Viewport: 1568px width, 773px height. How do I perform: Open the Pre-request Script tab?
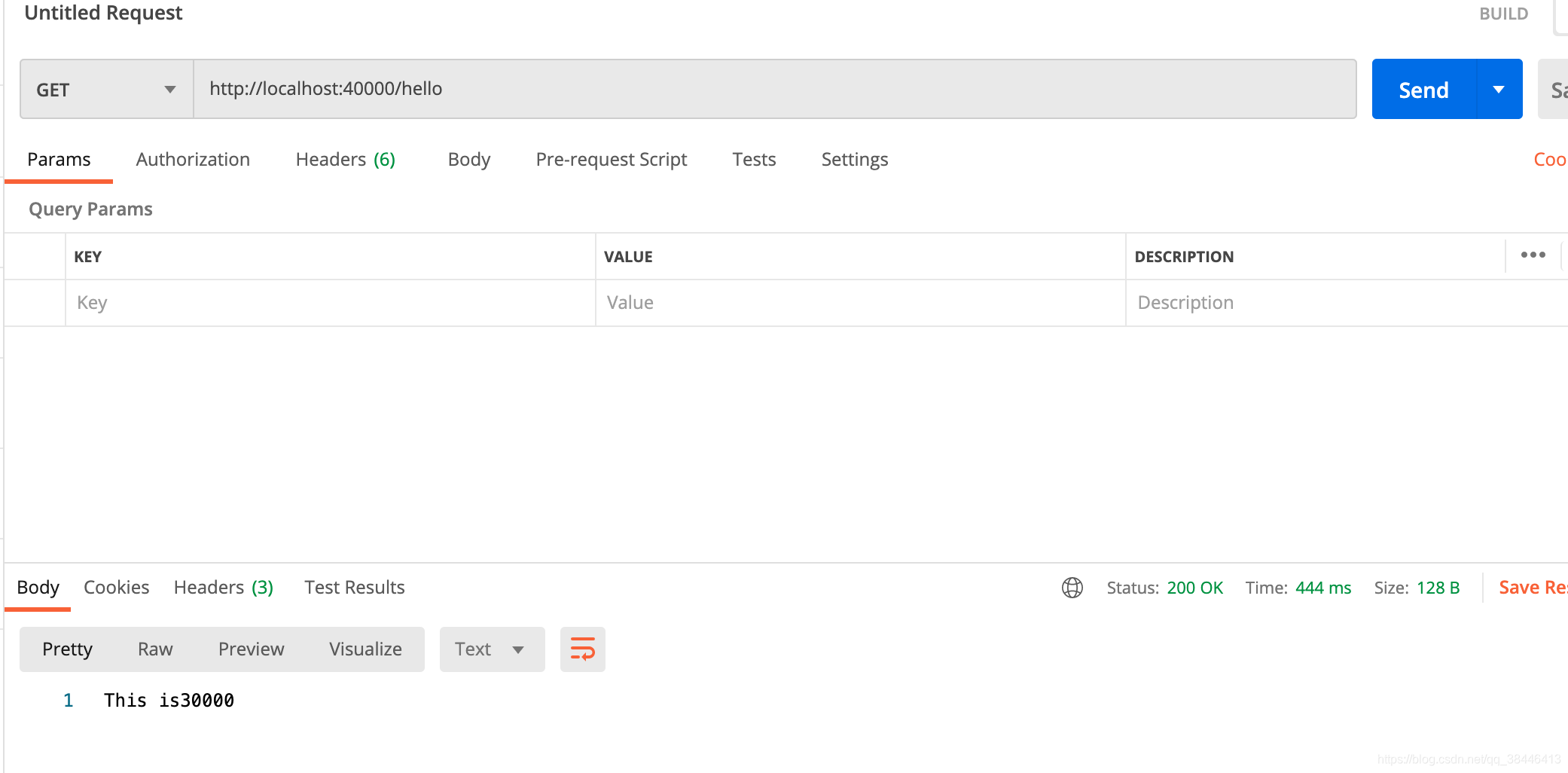tap(612, 160)
